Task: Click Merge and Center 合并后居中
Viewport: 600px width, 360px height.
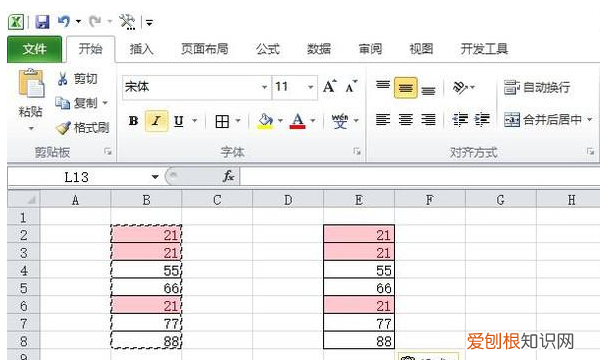Action: tap(543, 120)
